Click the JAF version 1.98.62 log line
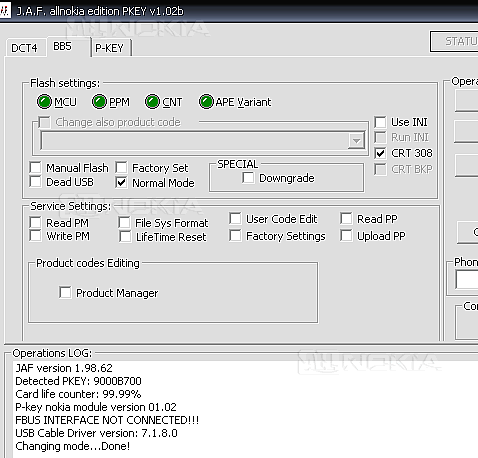478x458 pixels. click(x=64, y=368)
